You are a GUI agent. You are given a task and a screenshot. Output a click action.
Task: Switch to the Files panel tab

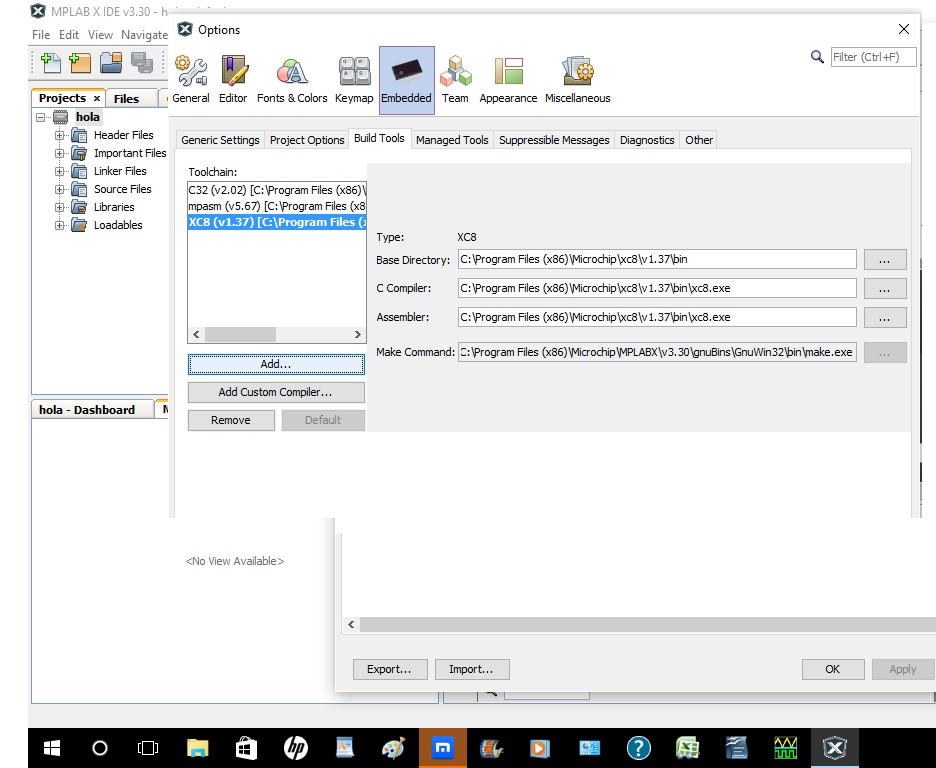tap(127, 98)
